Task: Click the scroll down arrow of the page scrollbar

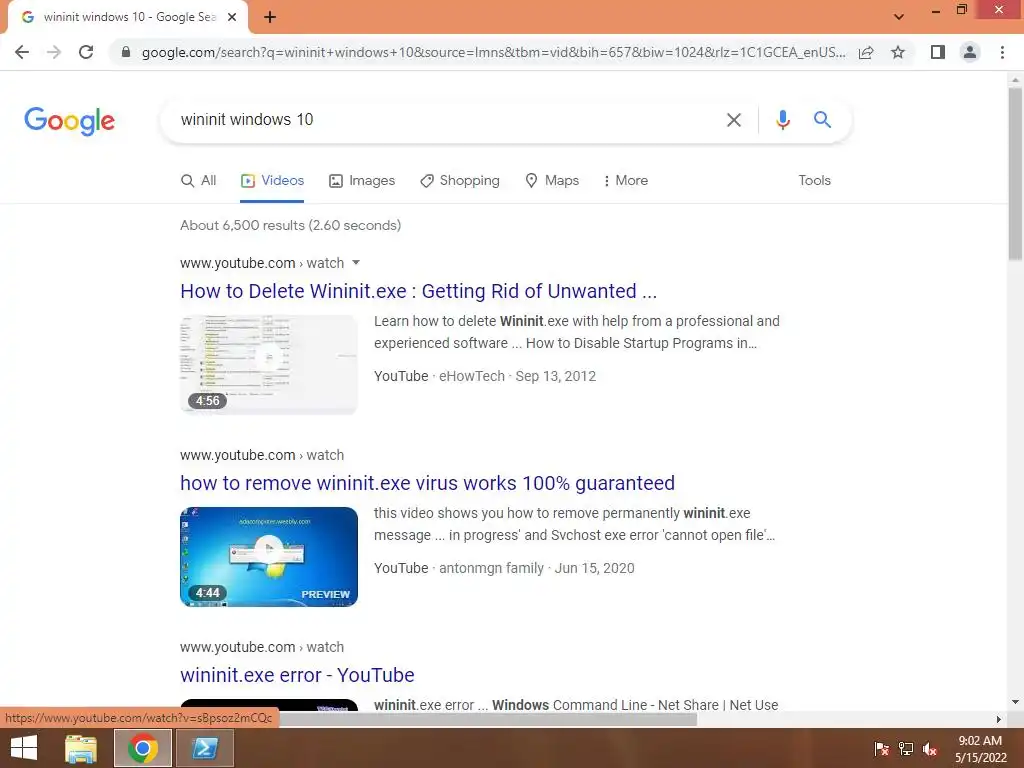Action: pyautogui.click(x=1015, y=702)
